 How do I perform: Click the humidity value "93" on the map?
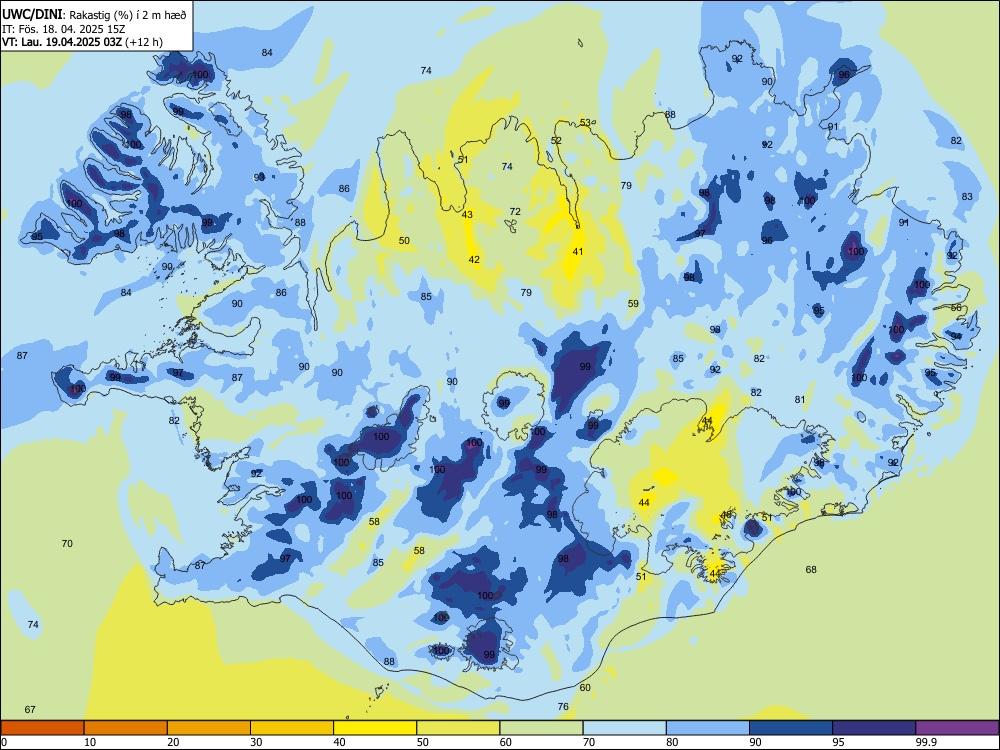click(259, 177)
